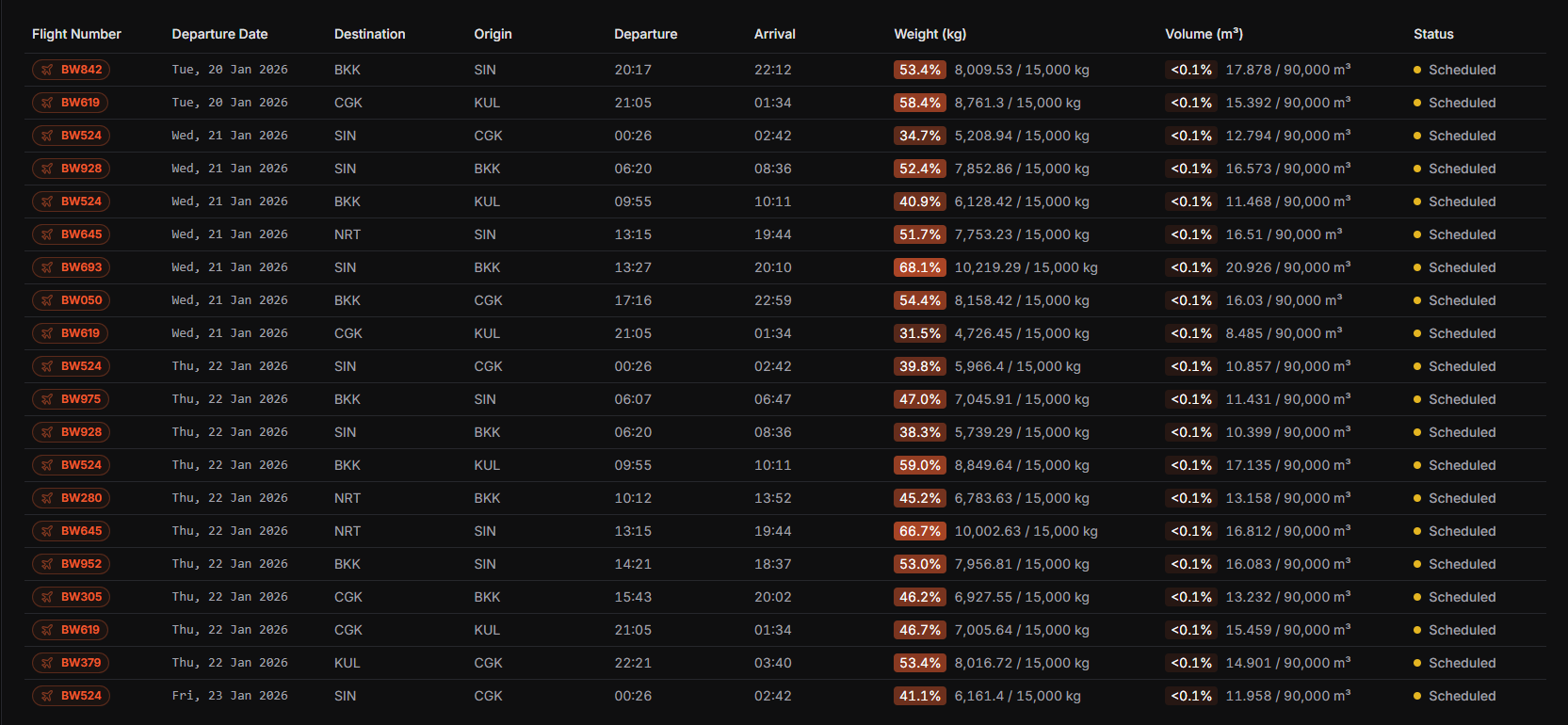
Task: Click the <0.1% volume badge beside 8.485 m³
Action: click(x=1190, y=333)
